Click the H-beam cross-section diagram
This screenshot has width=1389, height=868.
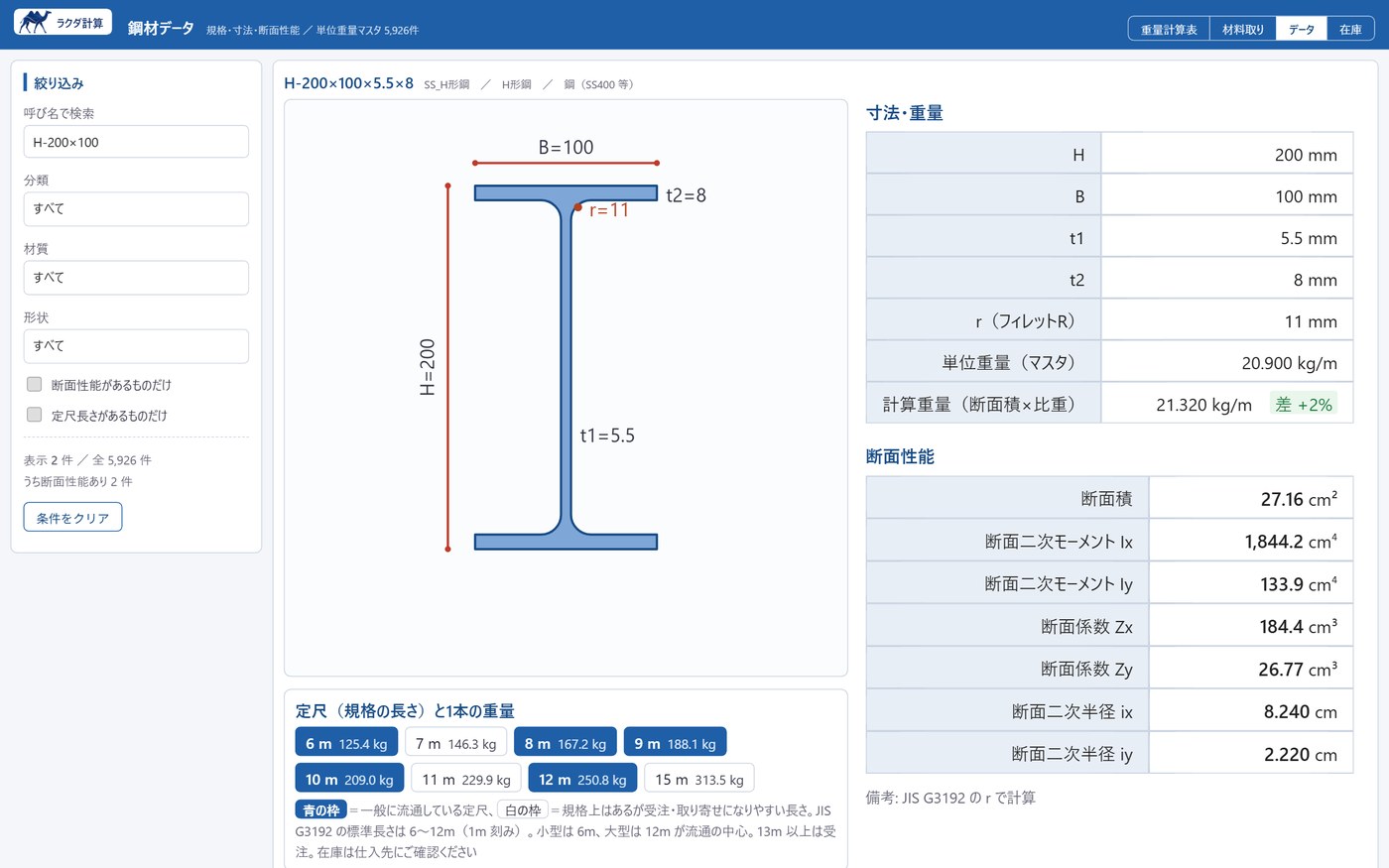point(566,367)
